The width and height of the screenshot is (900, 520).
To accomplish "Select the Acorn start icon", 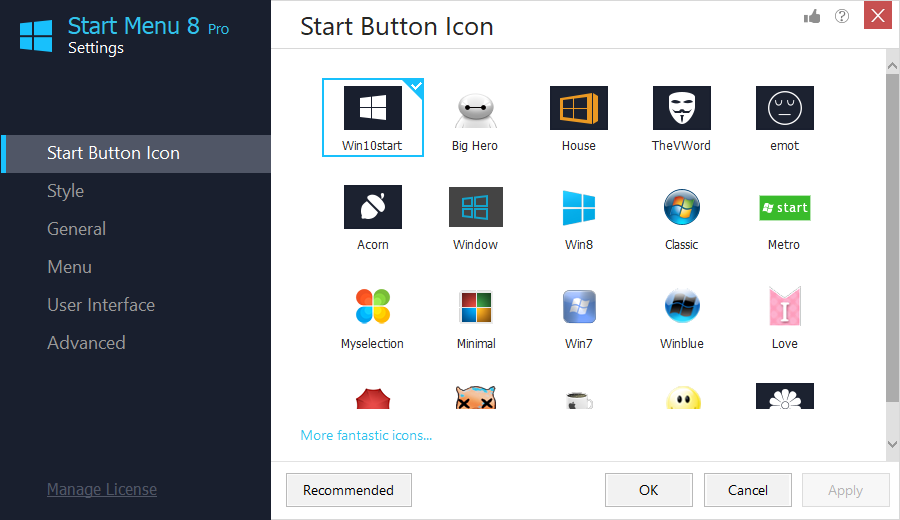I will tap(372, 208).
